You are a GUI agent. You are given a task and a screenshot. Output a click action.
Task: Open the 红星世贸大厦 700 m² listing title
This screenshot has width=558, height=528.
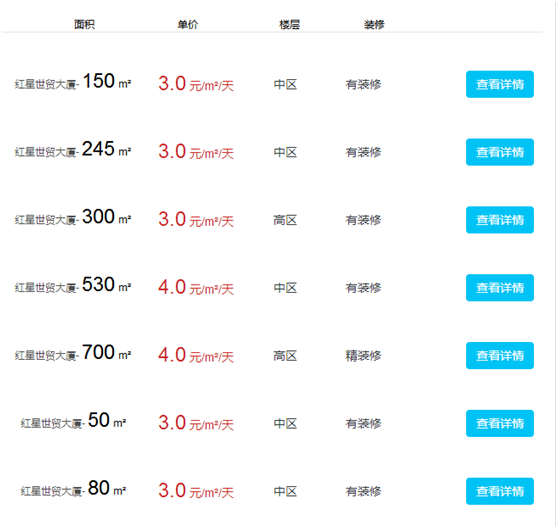click(x=73, y=353)
